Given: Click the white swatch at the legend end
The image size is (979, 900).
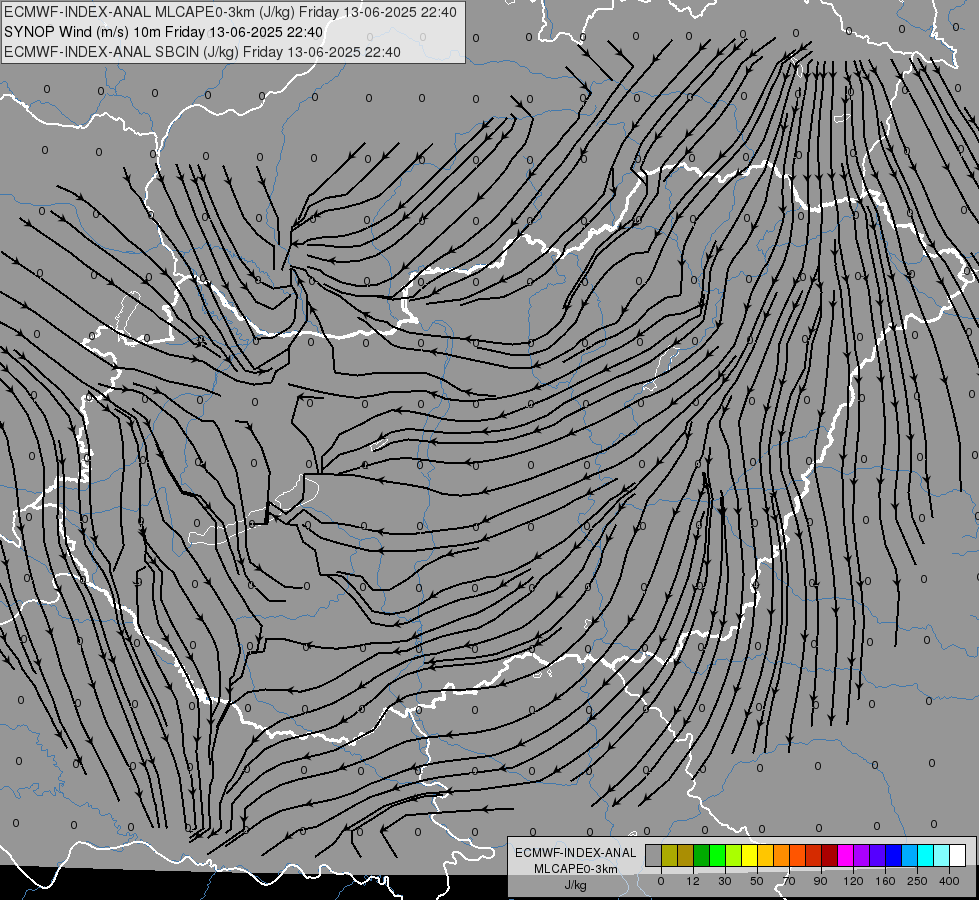Looking at the screenshot, I should 958,855.
